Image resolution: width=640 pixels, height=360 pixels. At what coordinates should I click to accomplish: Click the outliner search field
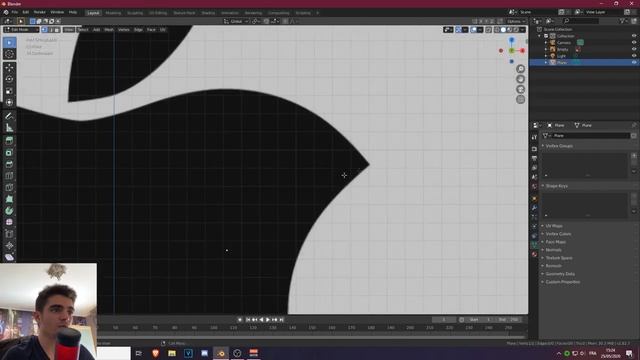(581, 21)
